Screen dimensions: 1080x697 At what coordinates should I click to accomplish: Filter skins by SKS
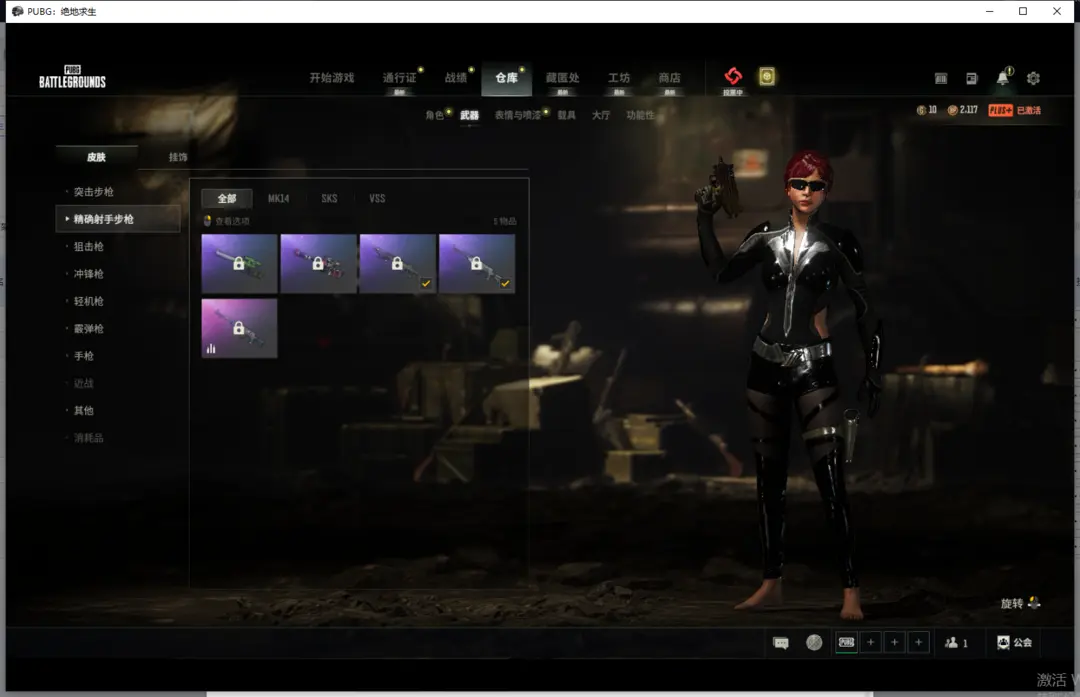(x=329, y=198)
